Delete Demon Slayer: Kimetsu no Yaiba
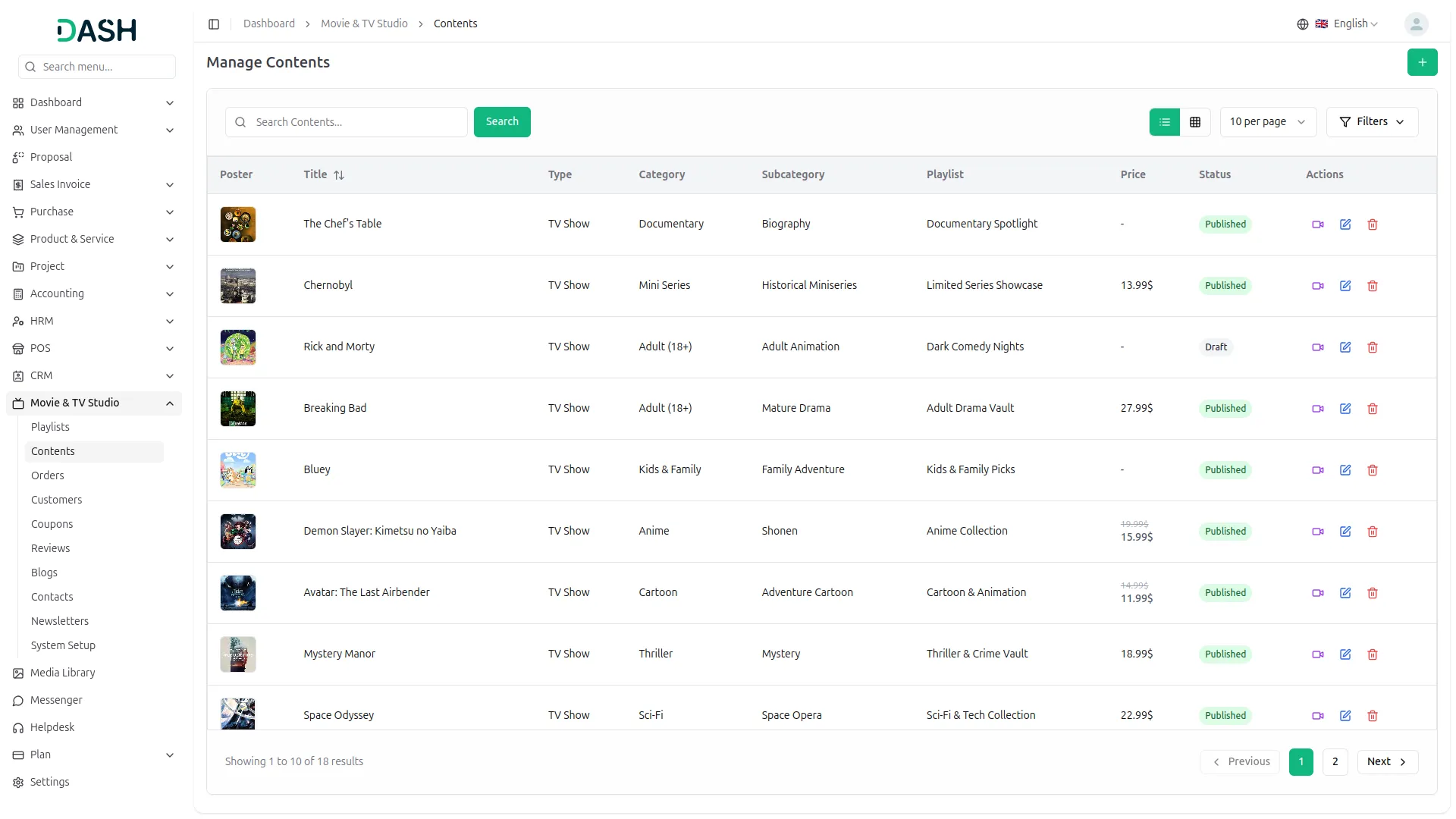The height and width of the screenshot is (819, 1456). click(x=1373, y=532)
